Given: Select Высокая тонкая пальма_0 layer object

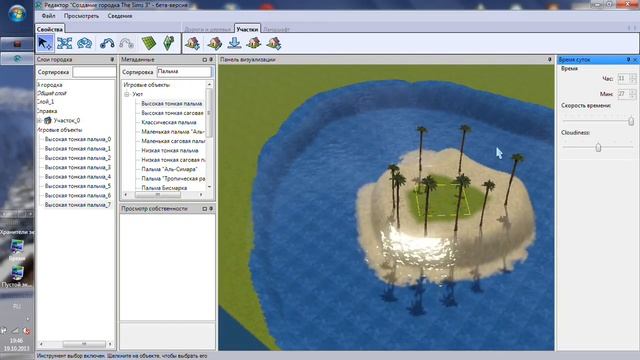Looking at the screenshot, I should pos(78,139).
